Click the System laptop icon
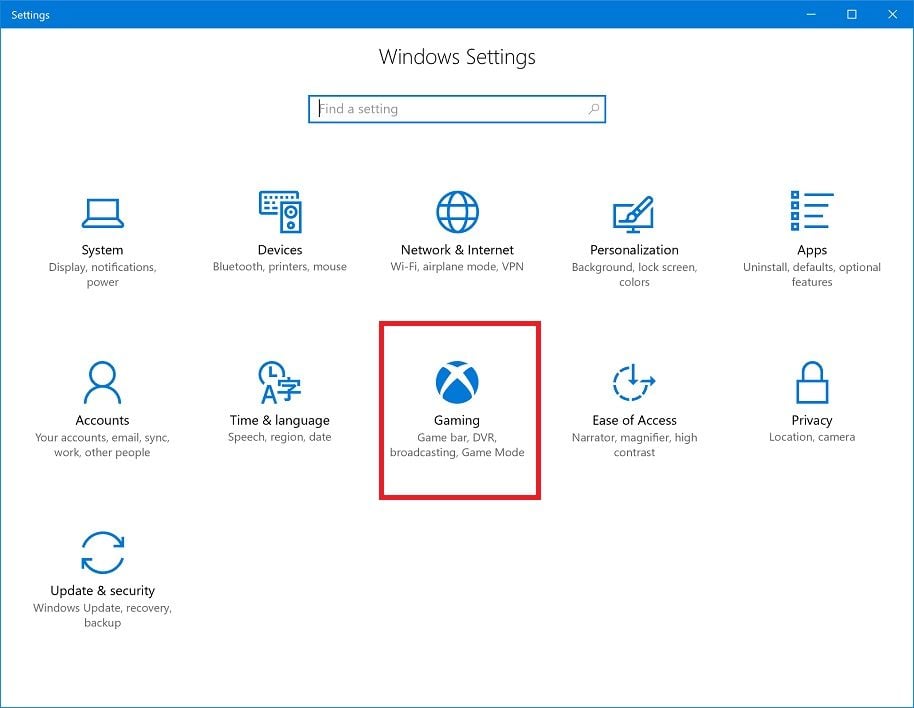Screen dimensions: 914x708 point(102,212)
